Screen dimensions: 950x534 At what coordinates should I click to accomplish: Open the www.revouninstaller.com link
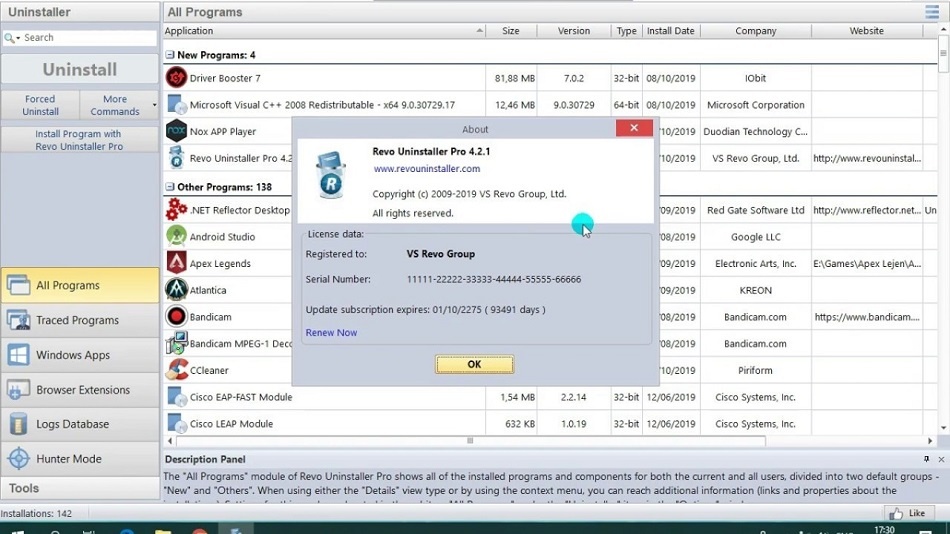tap(426, 169)
